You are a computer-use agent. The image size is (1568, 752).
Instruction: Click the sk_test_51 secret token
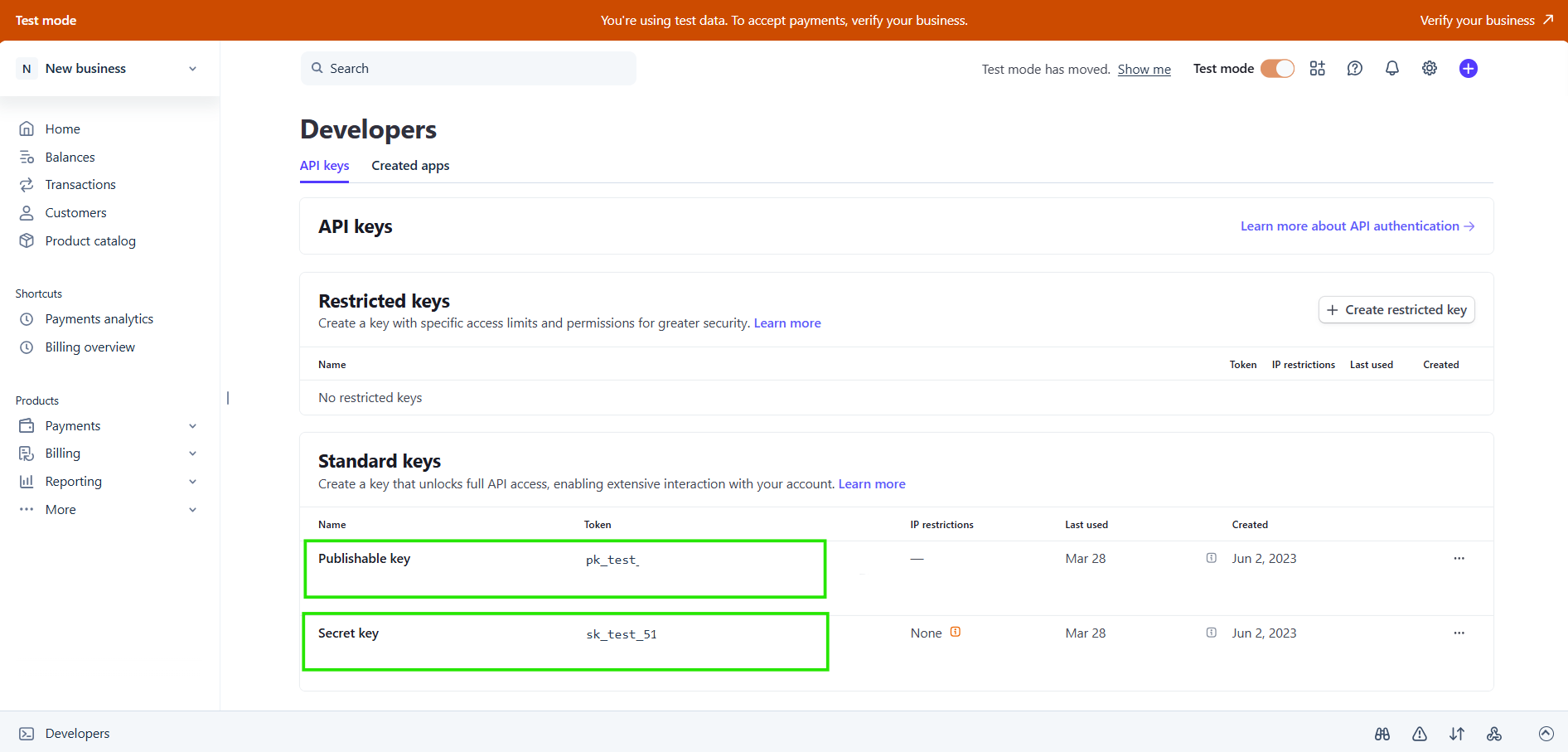[x=622, y=634]
